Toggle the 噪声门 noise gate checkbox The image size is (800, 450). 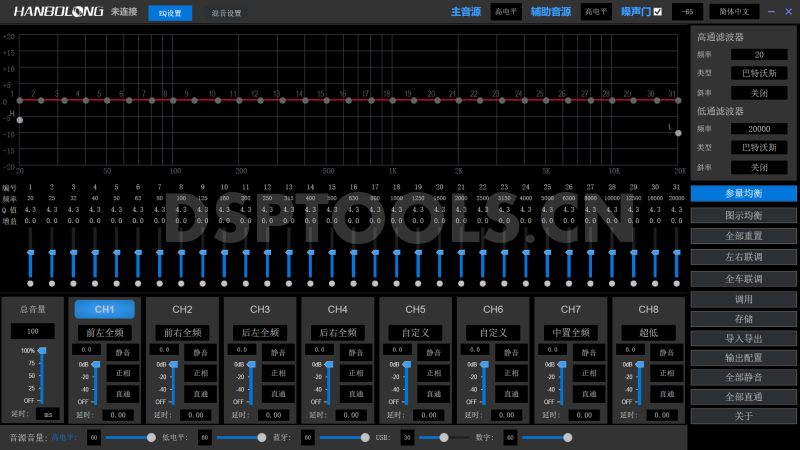[x=657, y=12]
